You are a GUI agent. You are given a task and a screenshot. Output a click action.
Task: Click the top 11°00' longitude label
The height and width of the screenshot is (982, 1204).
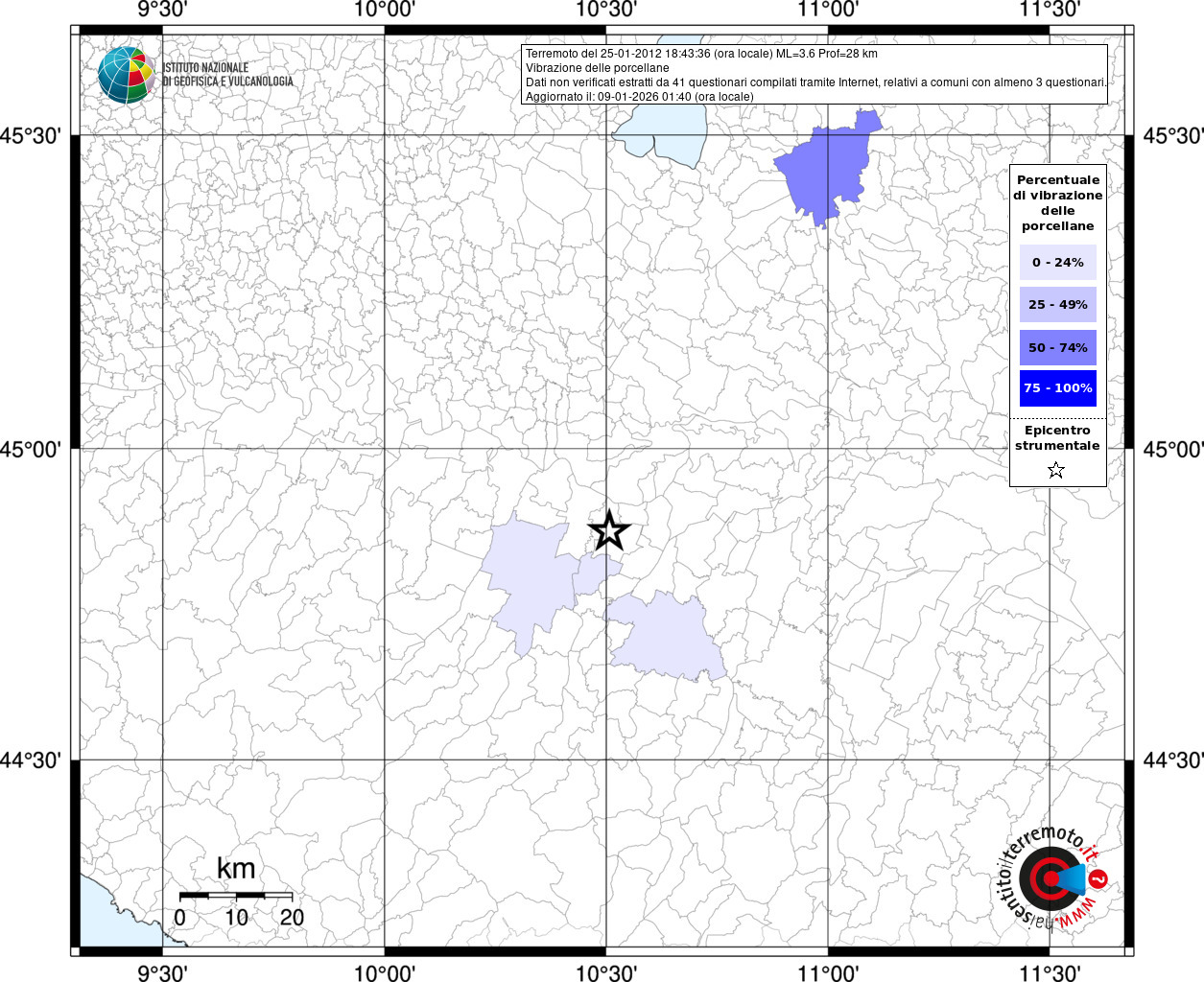[828, 10]
